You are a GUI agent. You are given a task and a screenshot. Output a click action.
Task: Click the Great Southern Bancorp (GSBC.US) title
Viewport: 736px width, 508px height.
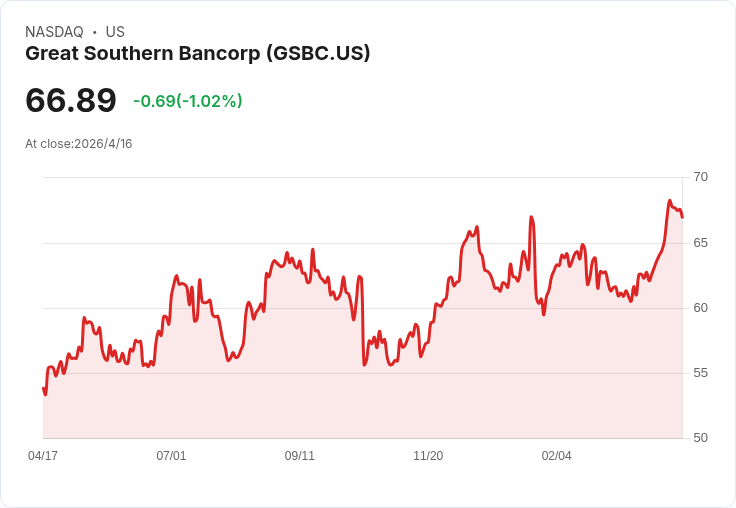click(198, 54)
